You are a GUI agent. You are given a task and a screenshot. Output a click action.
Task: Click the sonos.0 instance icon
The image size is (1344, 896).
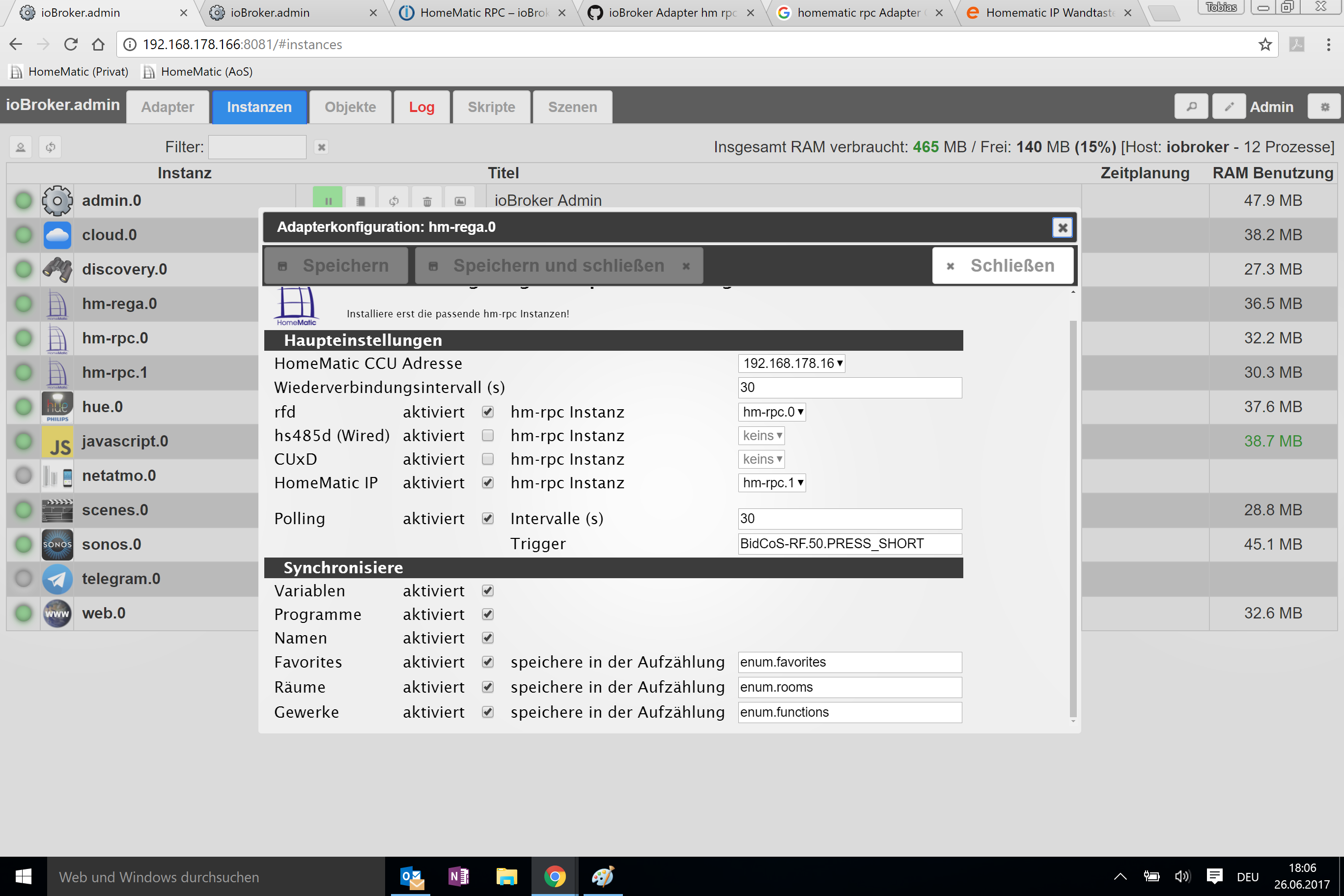pos(57,544)
